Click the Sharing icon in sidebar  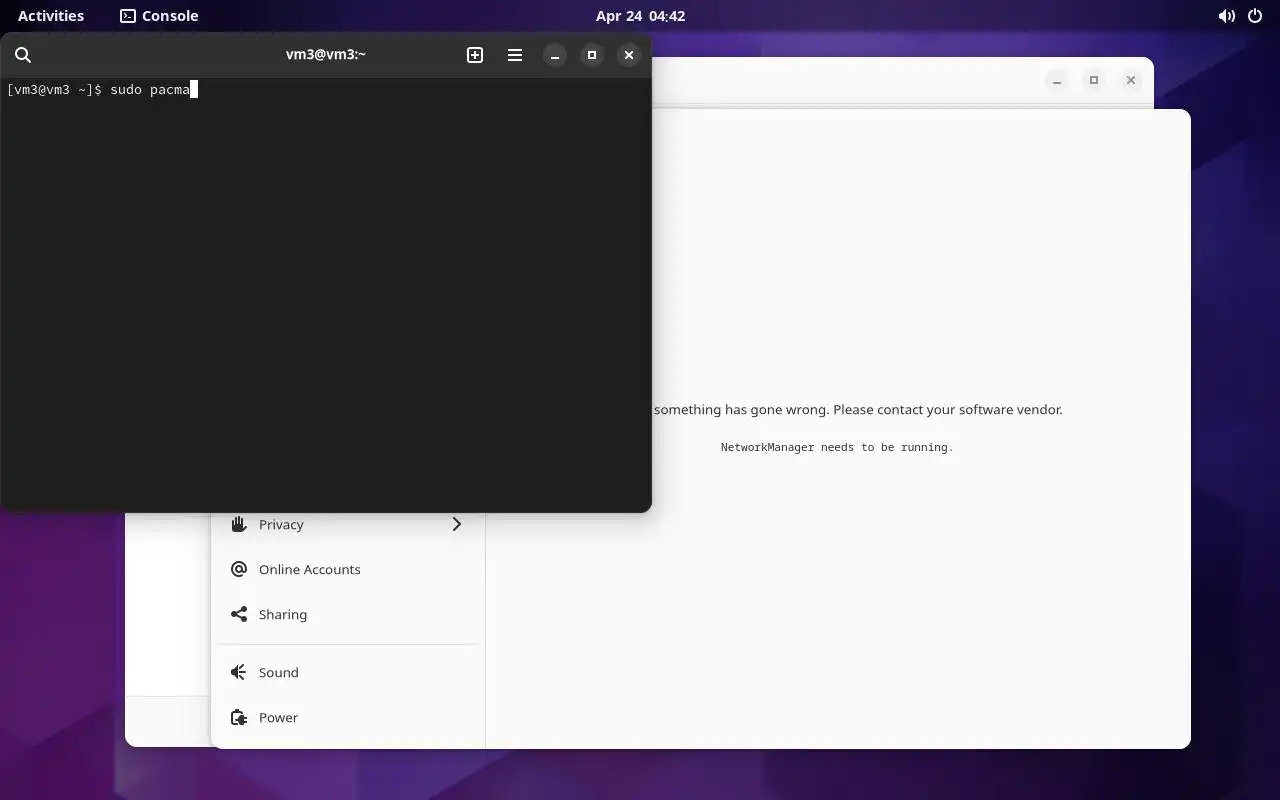[239, 614]
